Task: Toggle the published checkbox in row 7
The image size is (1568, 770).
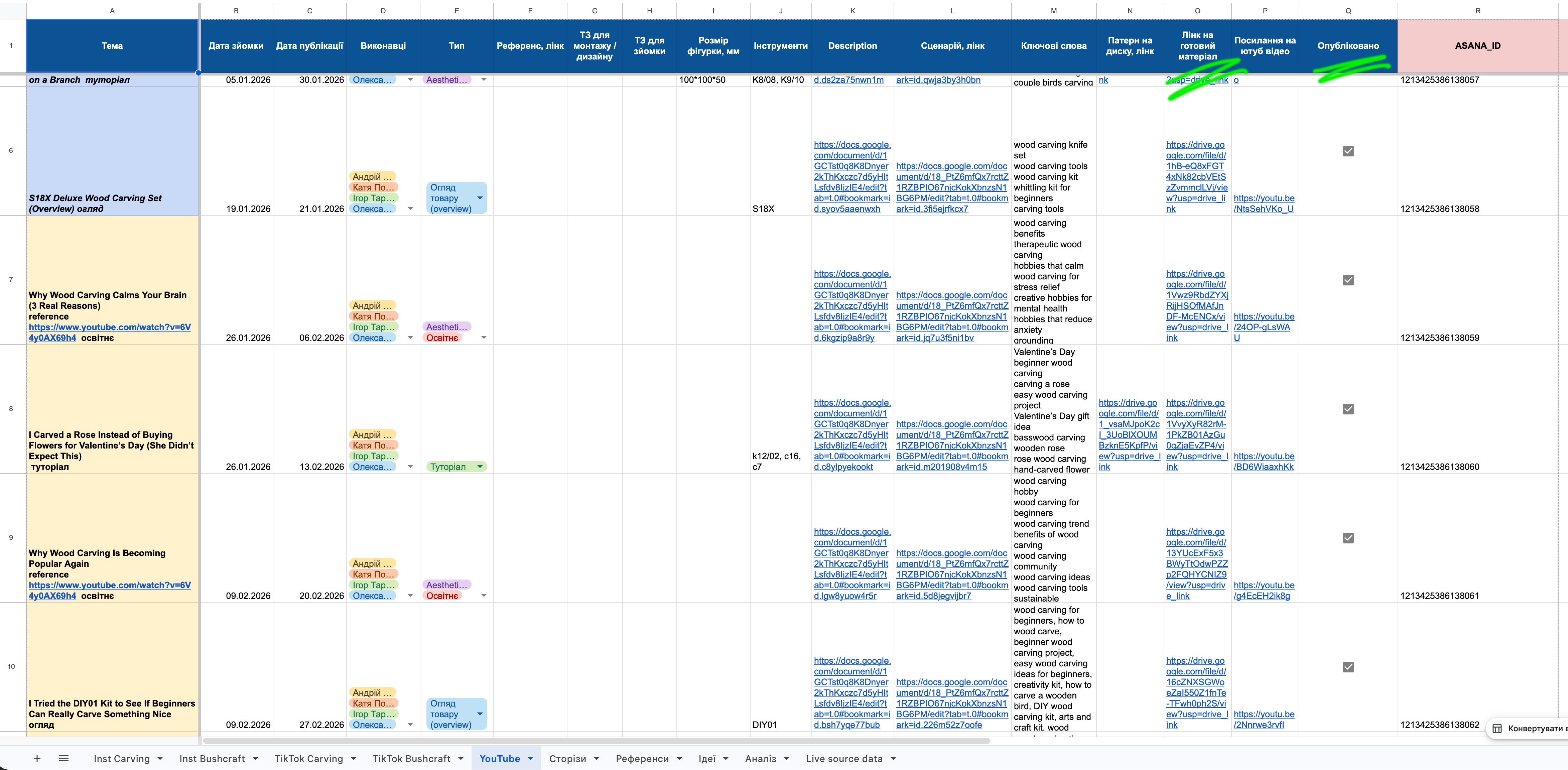Action: coord(1348,280)
